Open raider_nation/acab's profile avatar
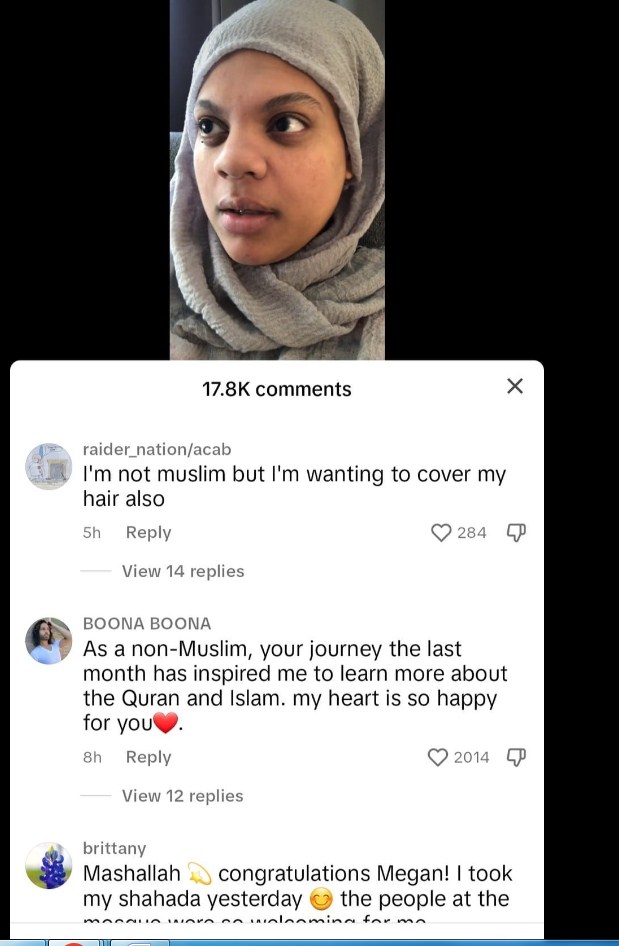Screen dimensions: 619x946 (x=48, y=466)
